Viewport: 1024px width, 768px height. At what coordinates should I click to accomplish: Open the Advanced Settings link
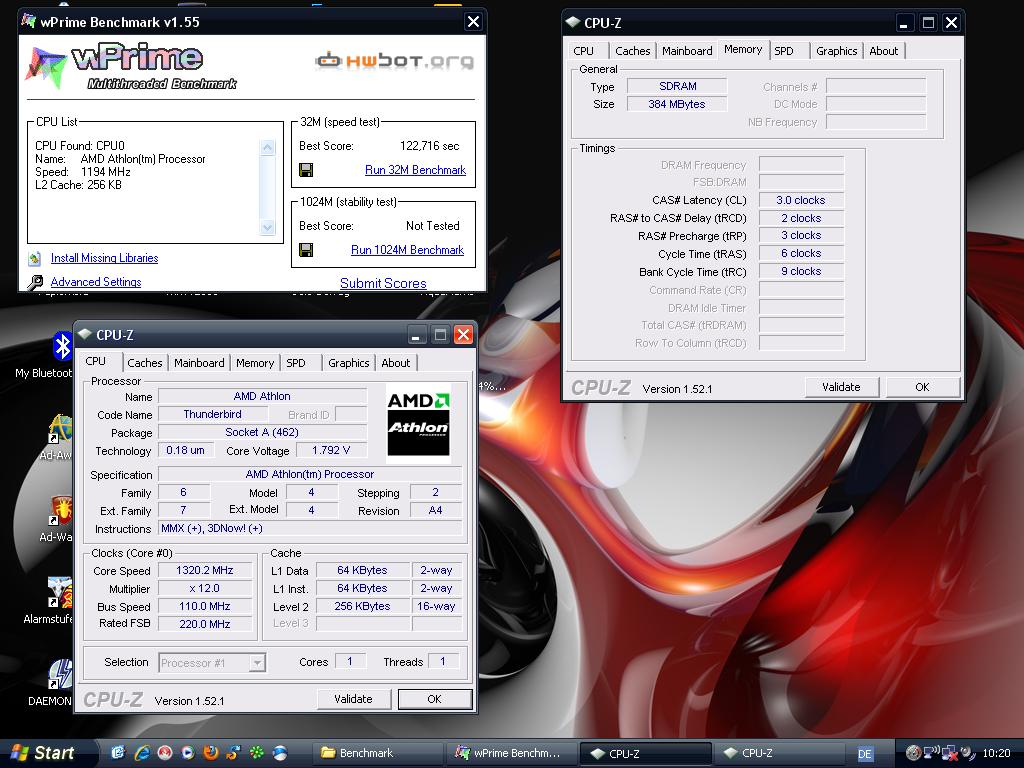pos(96,282)
